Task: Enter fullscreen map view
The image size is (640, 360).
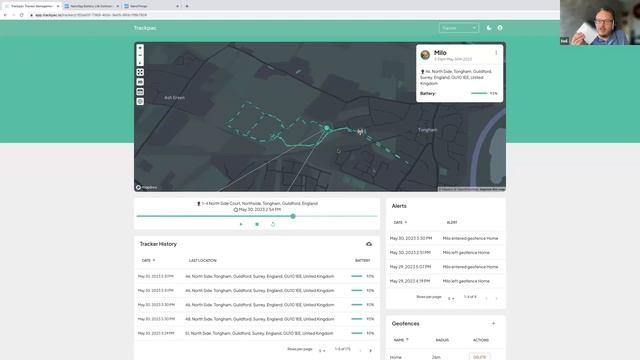Action: click(x=140, y=72)
